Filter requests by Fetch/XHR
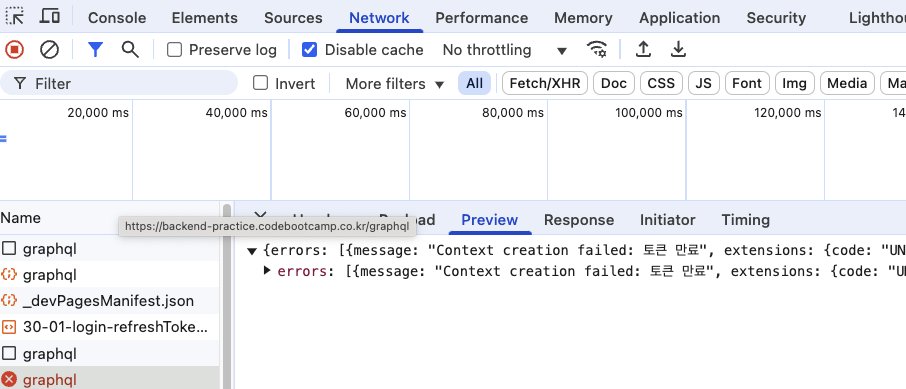906x389 pixels. click(x=545, y=84)
